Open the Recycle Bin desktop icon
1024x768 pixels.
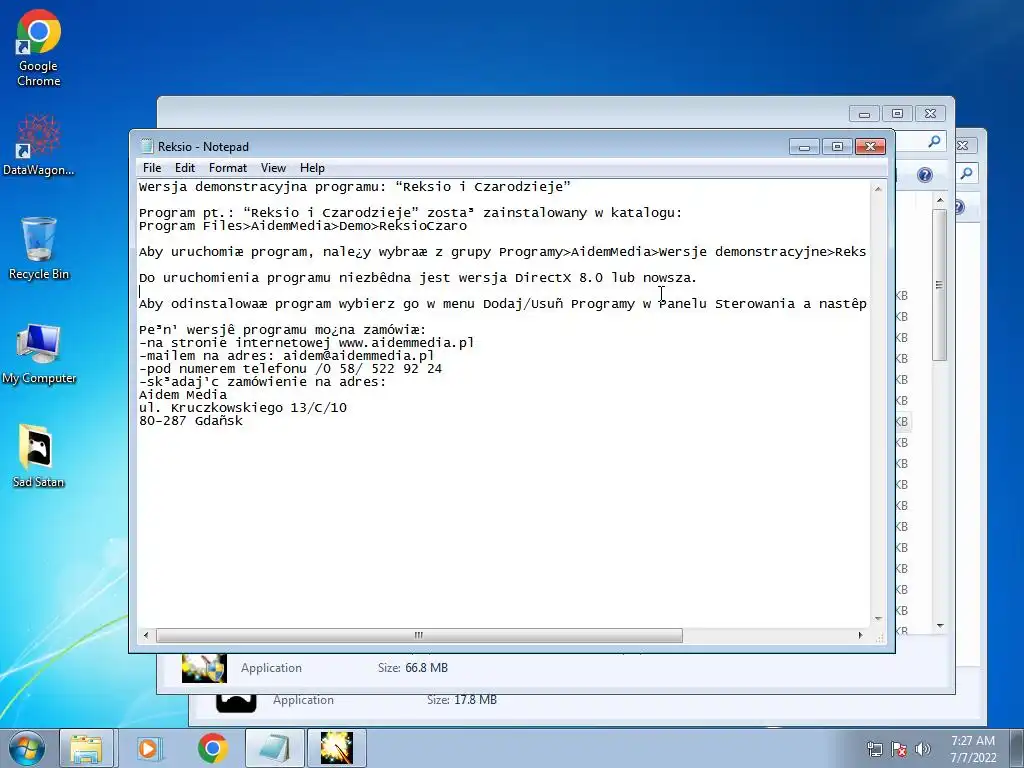tap(39, 249)
